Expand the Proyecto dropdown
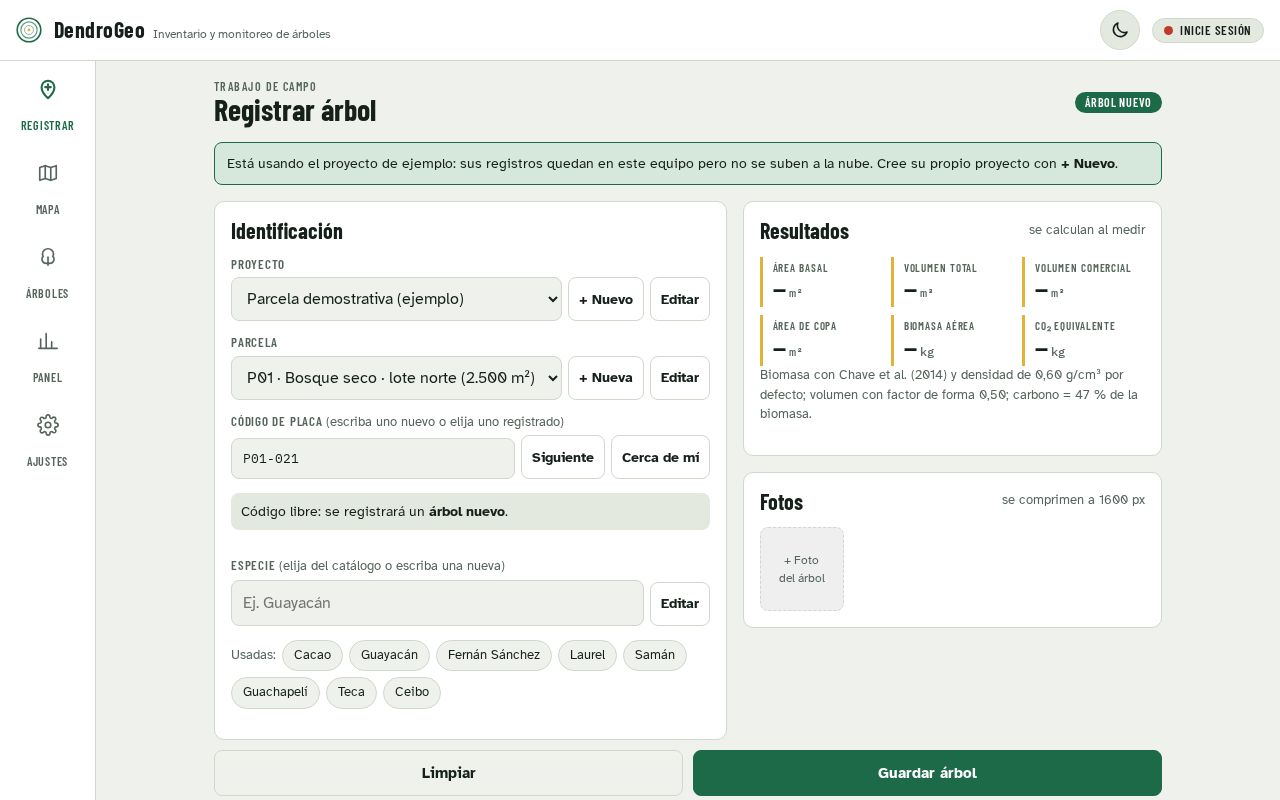 click(x=396, y=299)
